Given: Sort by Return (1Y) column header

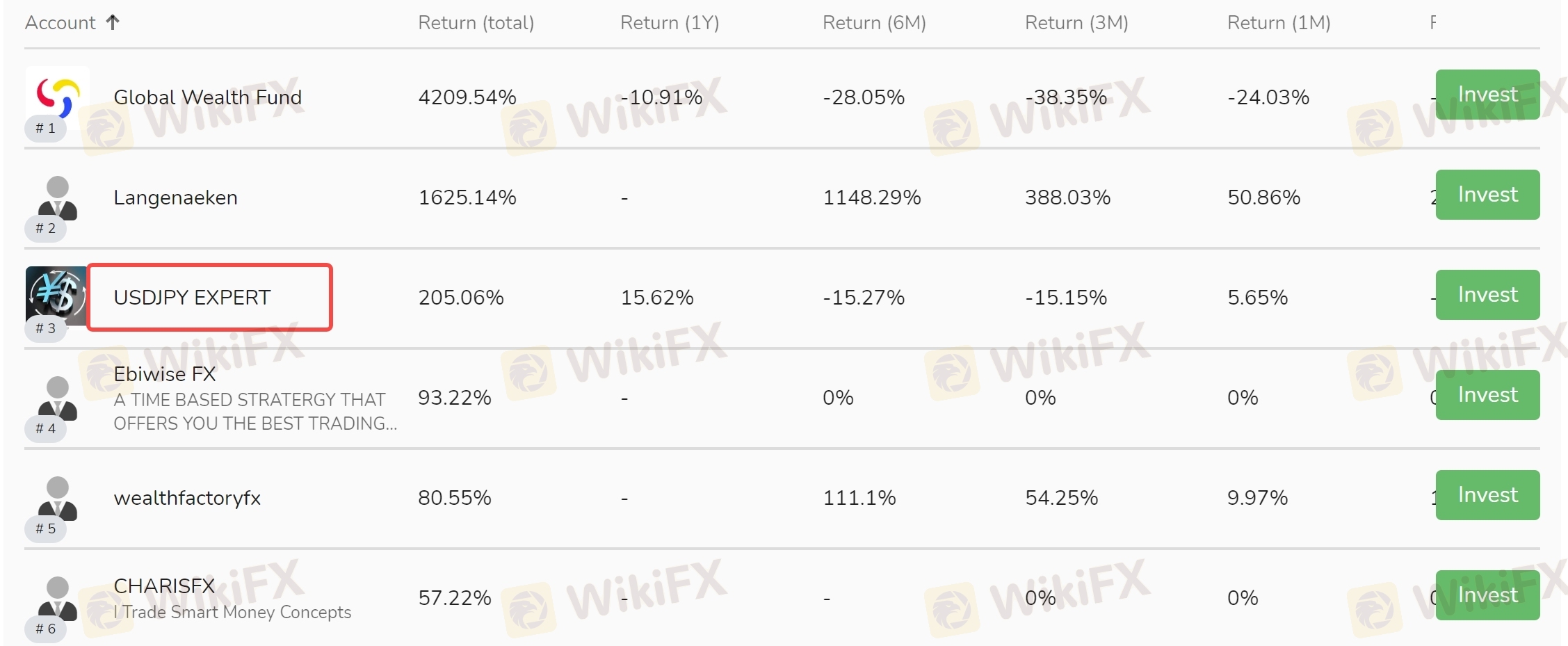Looking at the screenshot, I should click(670, 23).
